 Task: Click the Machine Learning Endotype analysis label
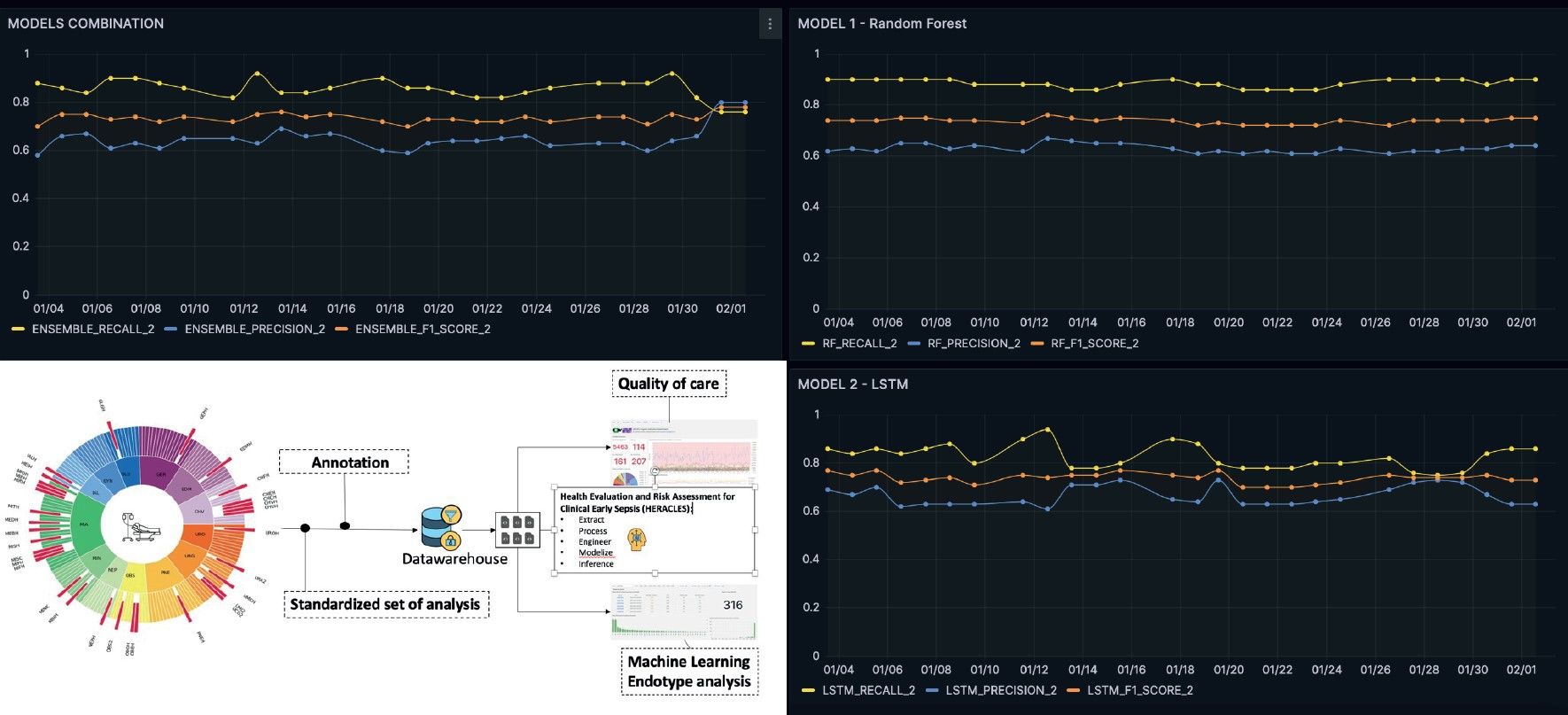[688, 672]
